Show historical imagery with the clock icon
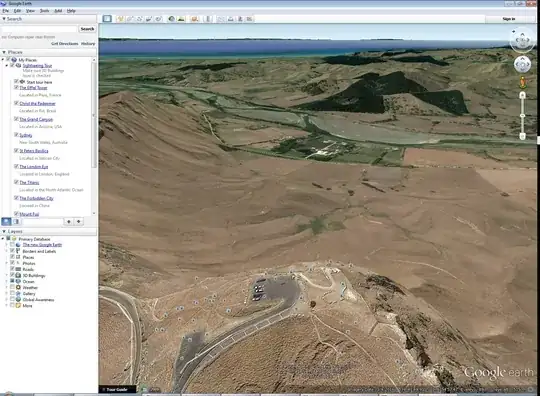 (x=172, y=19)
